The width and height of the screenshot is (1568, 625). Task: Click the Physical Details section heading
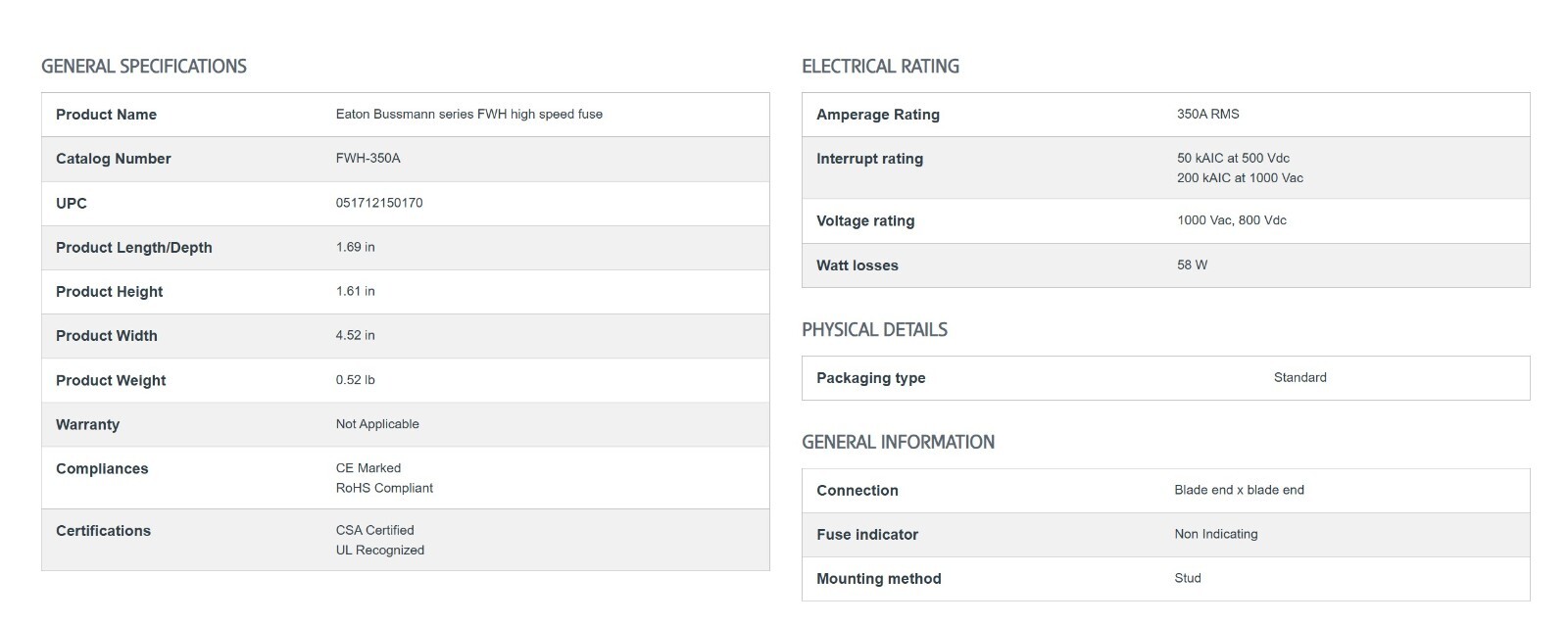click(x=874, y=330)
